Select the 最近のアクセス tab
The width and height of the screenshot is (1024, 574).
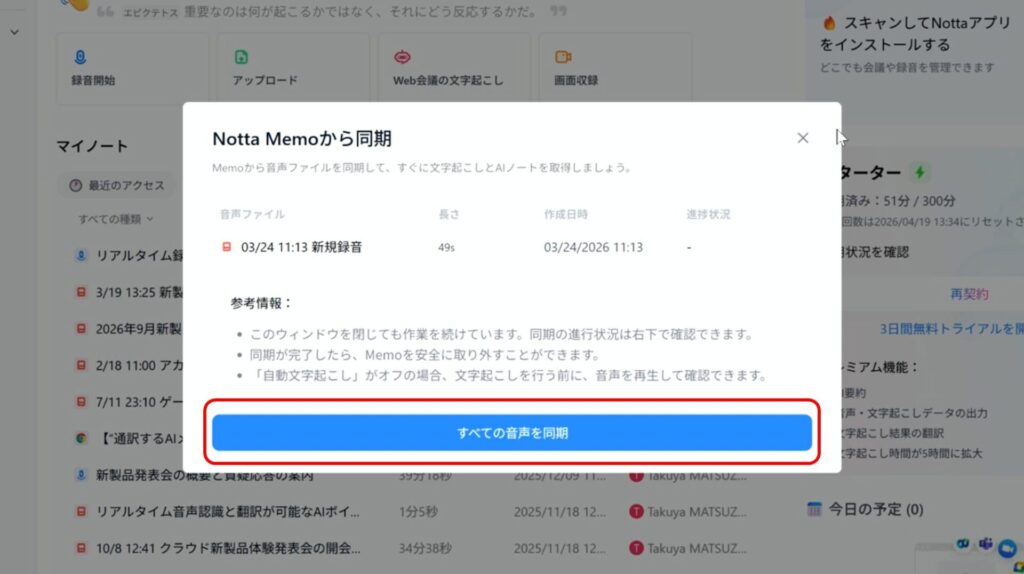click(x=115, y=185)
